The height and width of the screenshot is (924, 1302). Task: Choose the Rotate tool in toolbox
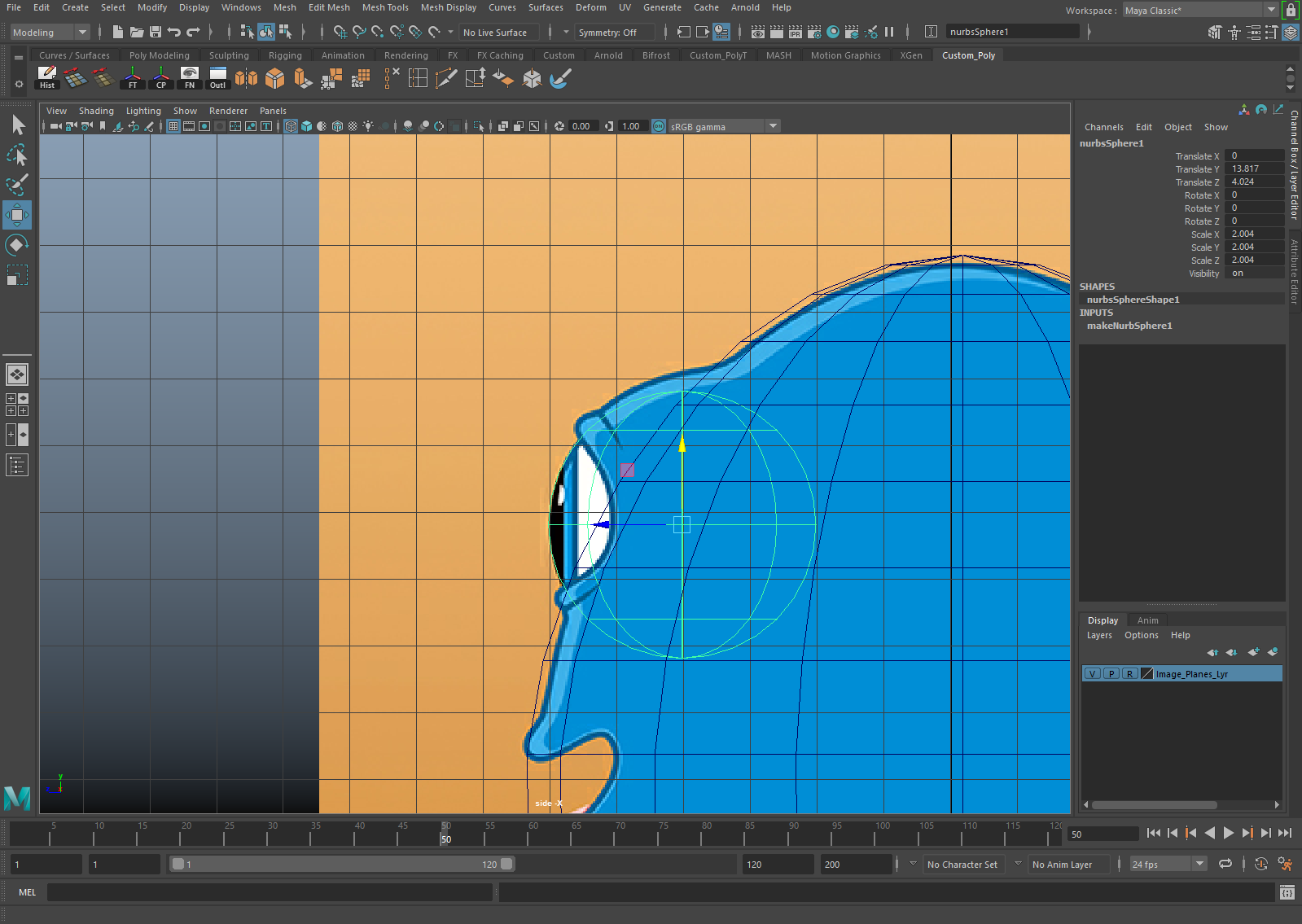tap(17, 245)
